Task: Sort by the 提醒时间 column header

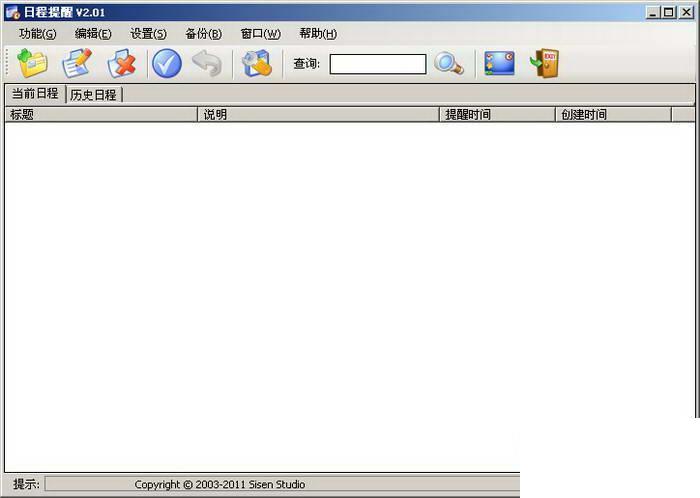Action: tap(497, 115)
